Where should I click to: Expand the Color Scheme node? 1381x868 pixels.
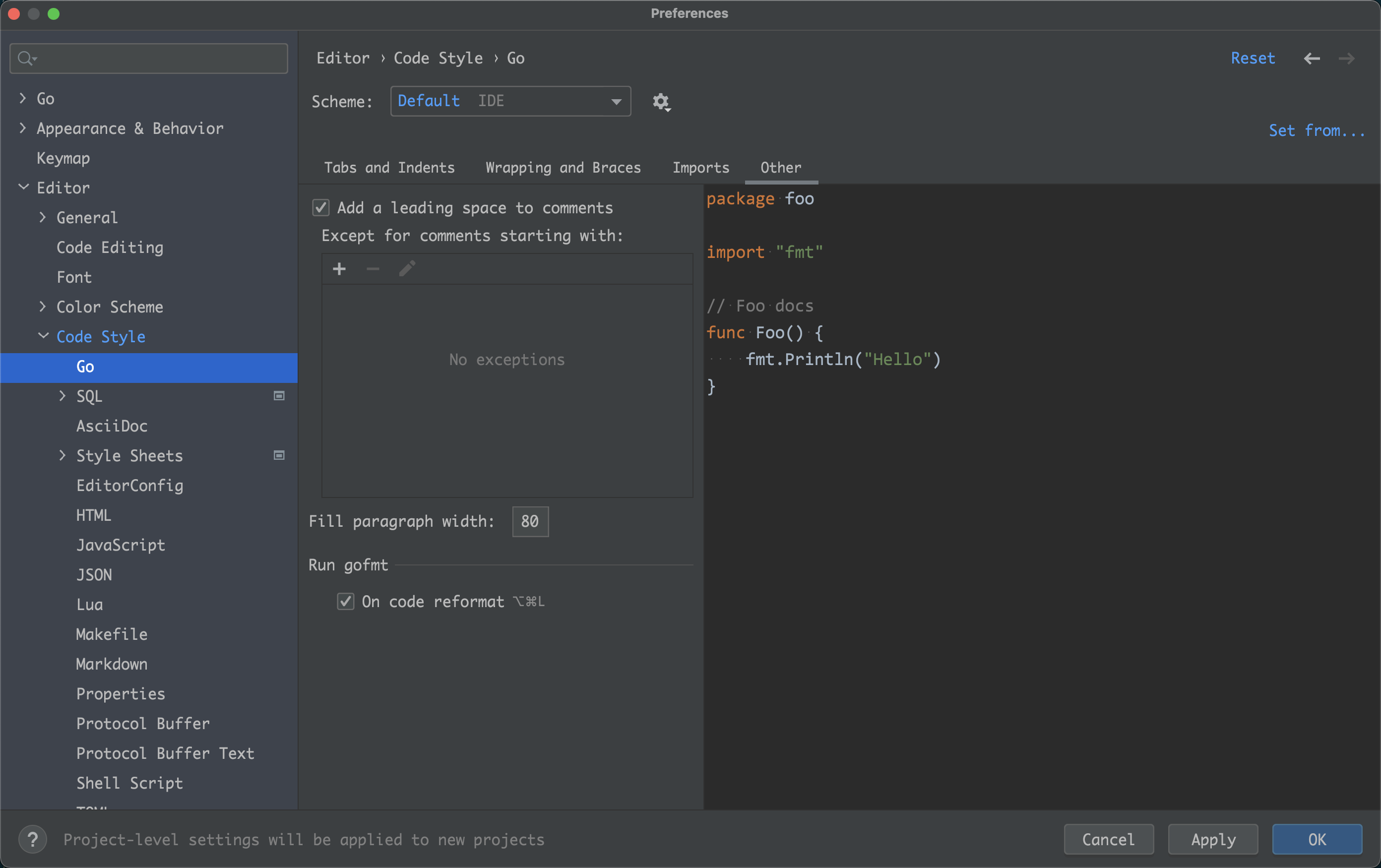(43, 307)
